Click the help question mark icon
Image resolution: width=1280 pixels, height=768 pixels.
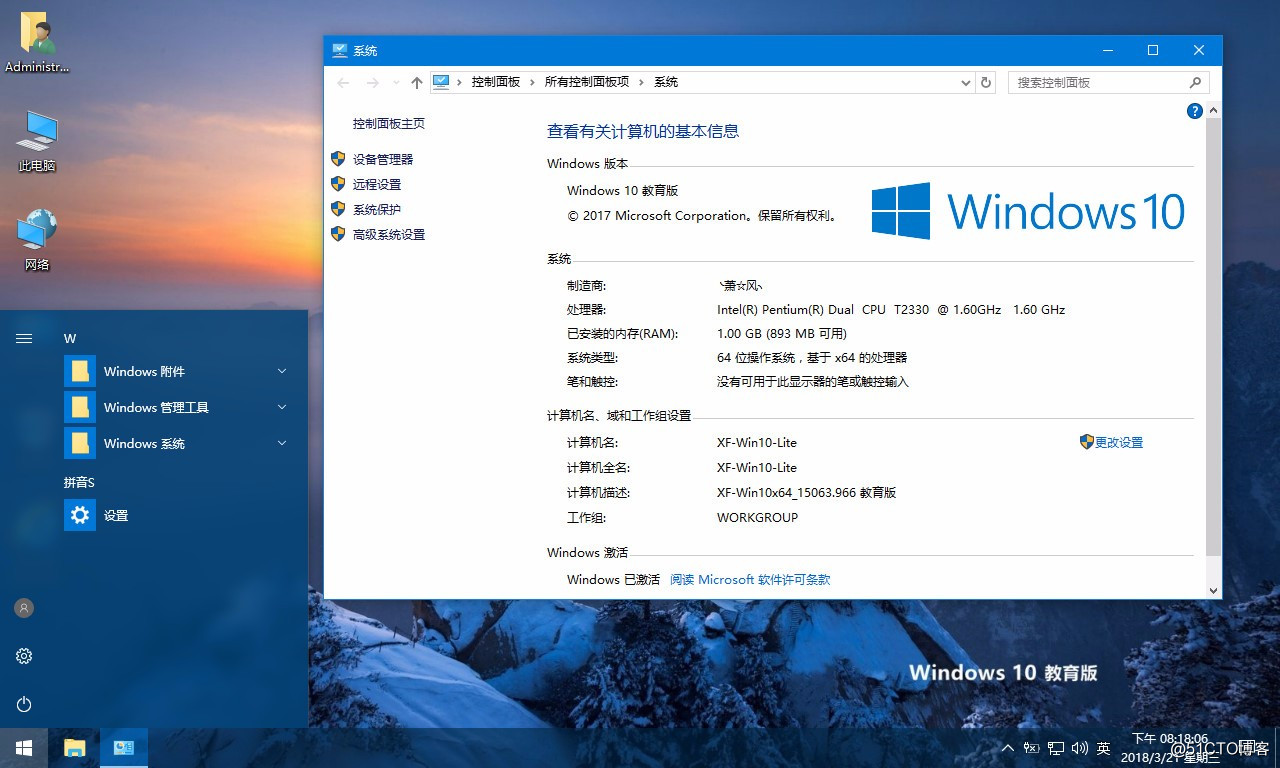click(1194, 111)
